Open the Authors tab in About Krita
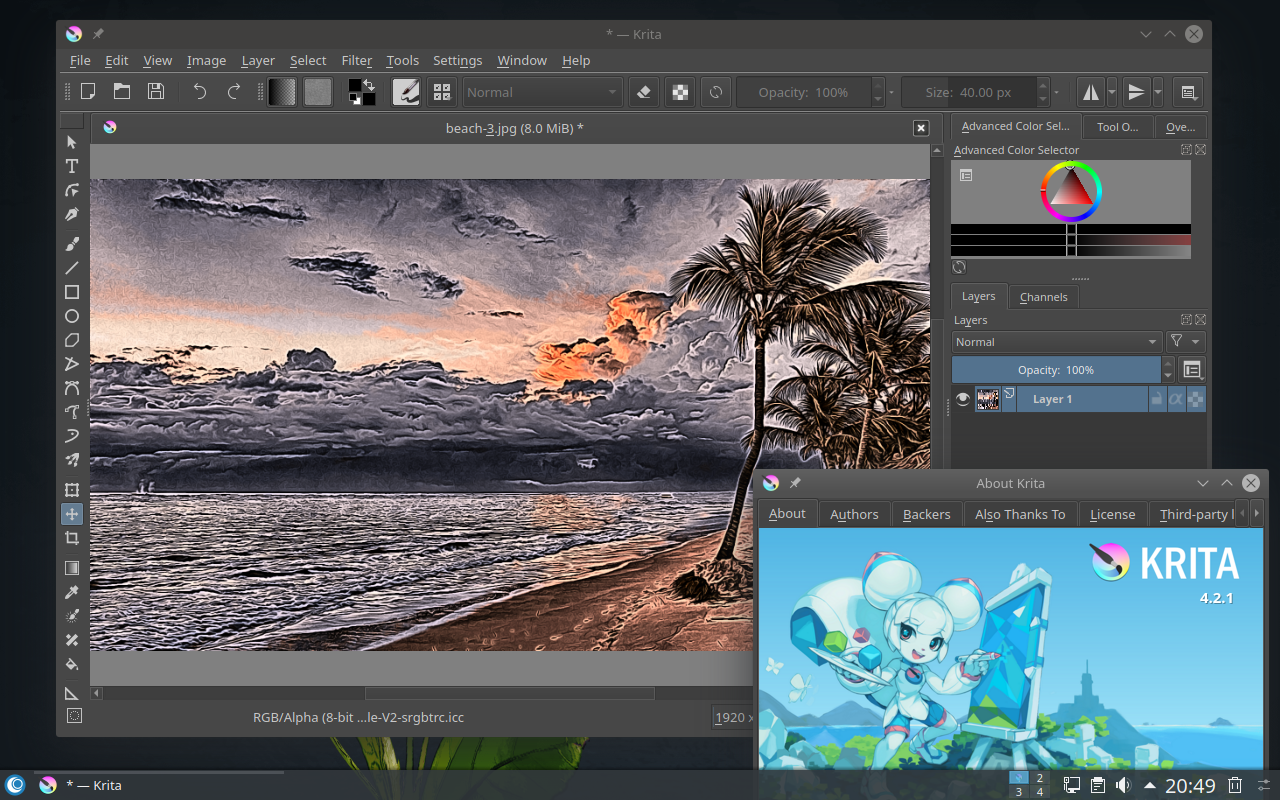 point(854,514)
